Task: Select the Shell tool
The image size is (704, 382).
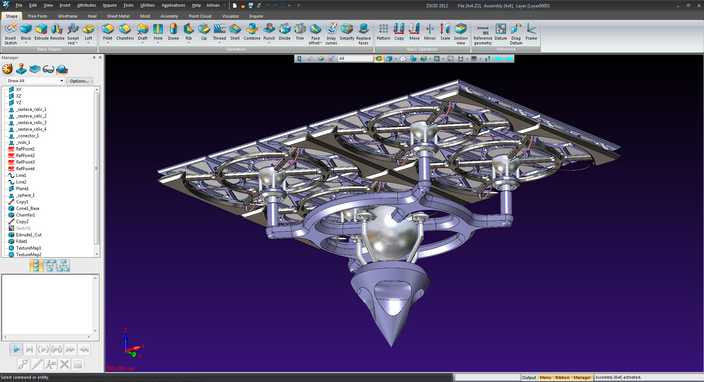Action: [x=235, y=32]
